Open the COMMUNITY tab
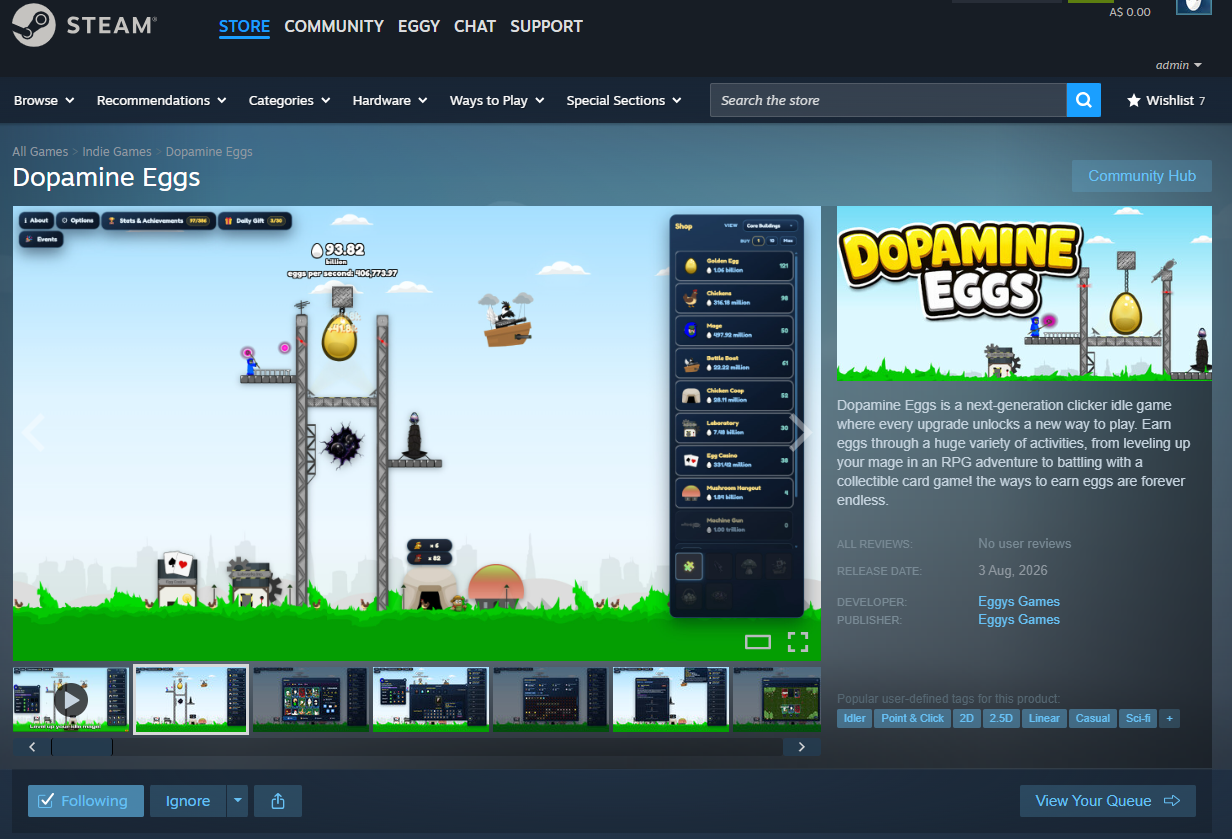 pos(334,26)
